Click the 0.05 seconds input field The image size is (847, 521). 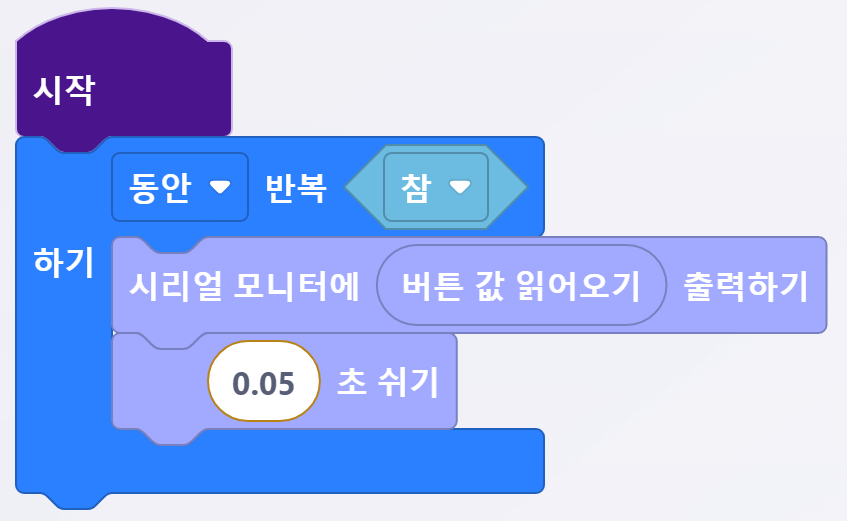pyautogui.click(x=263, y=383)
